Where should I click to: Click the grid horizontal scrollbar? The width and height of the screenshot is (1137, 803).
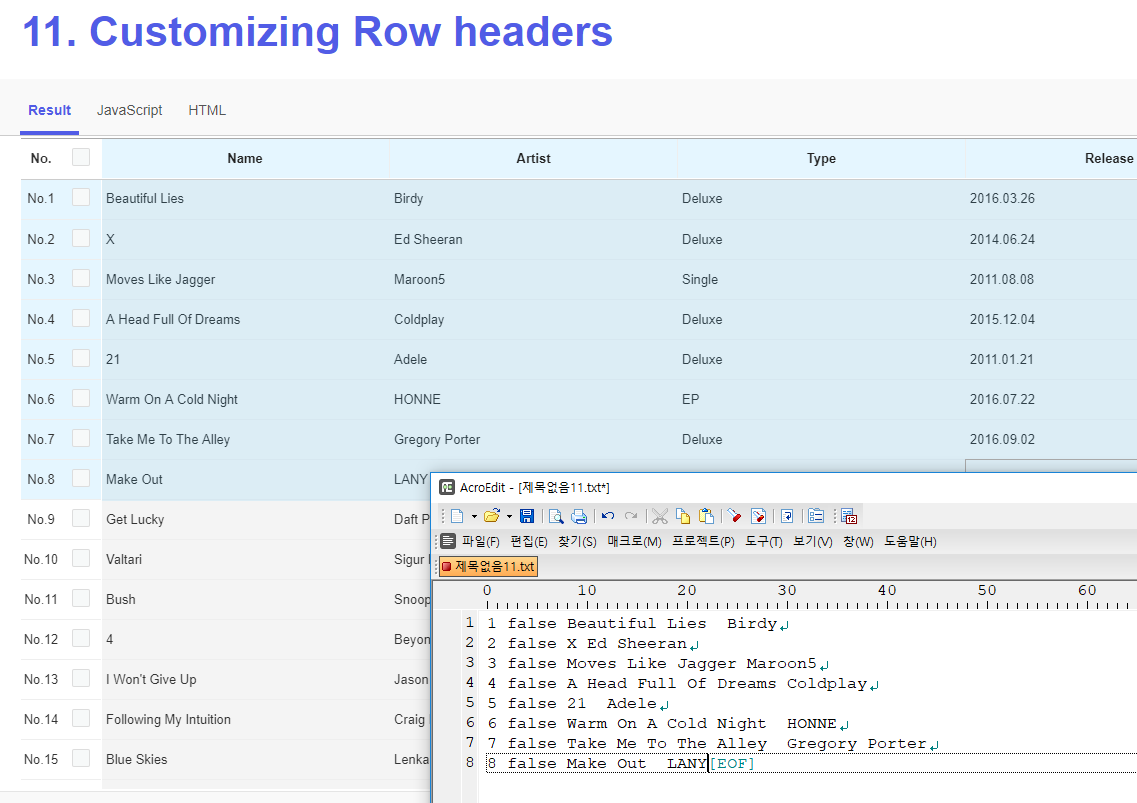coord(1050,466)
